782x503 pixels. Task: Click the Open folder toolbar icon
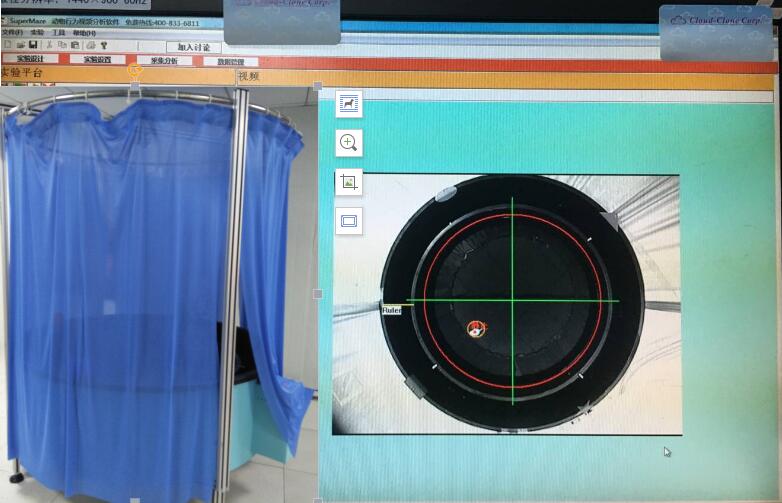[20, 45]
